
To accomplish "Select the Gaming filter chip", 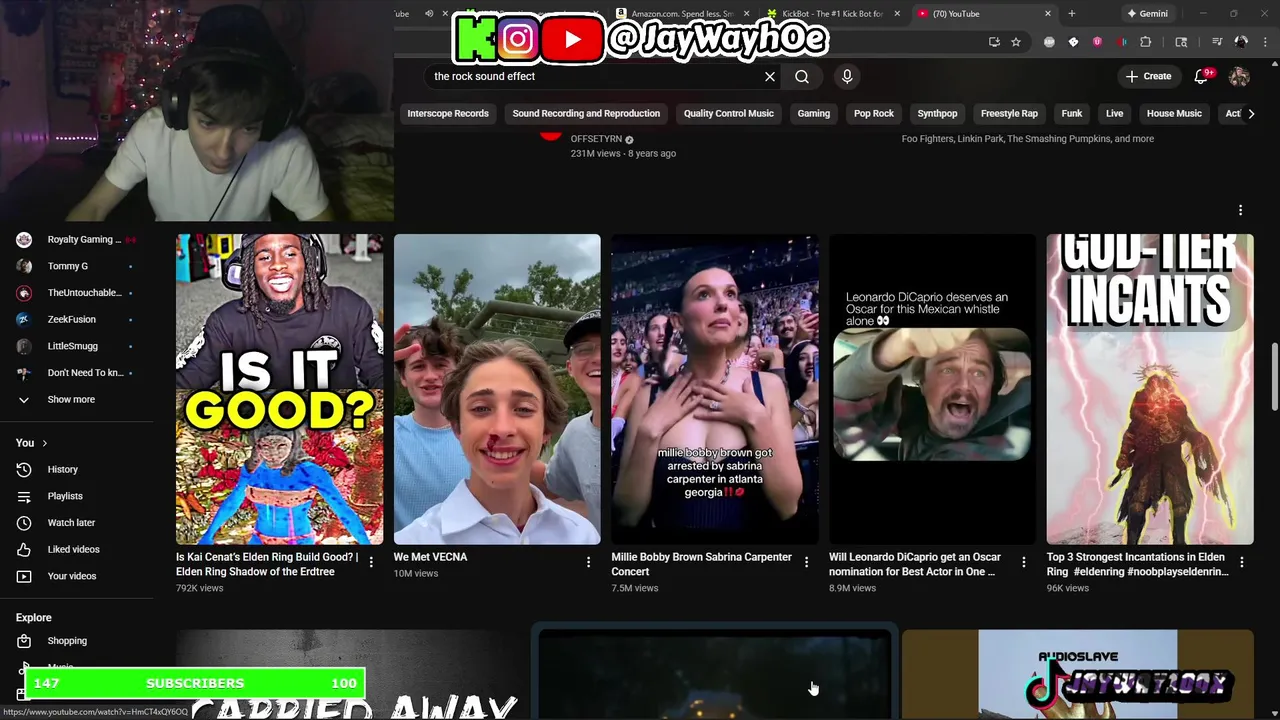I will [814, 114].
